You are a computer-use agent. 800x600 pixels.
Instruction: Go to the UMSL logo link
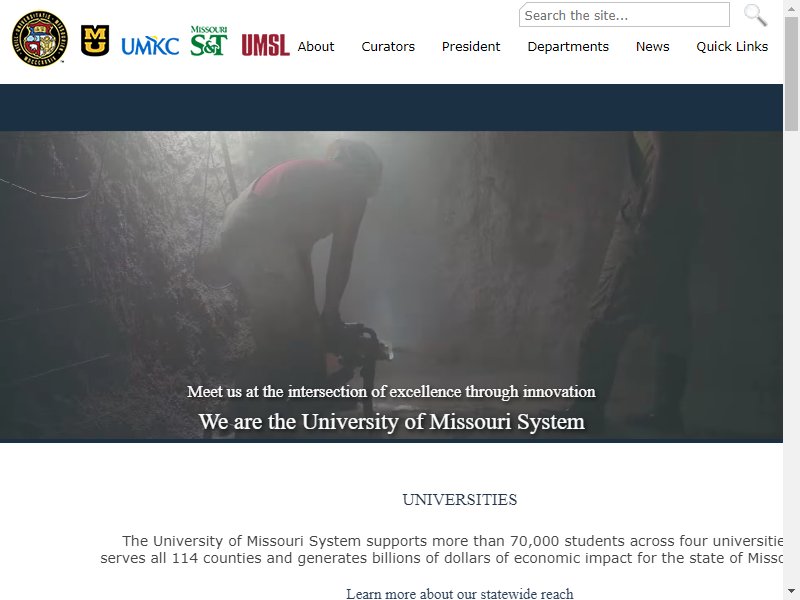265,45
